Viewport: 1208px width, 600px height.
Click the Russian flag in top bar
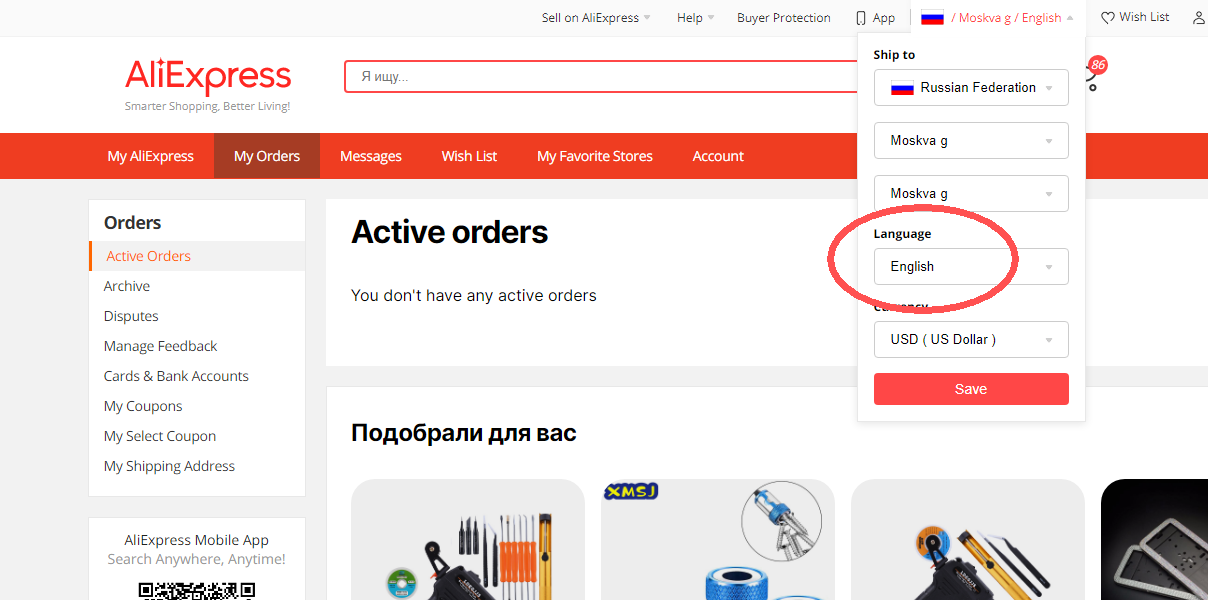[932, 18]
